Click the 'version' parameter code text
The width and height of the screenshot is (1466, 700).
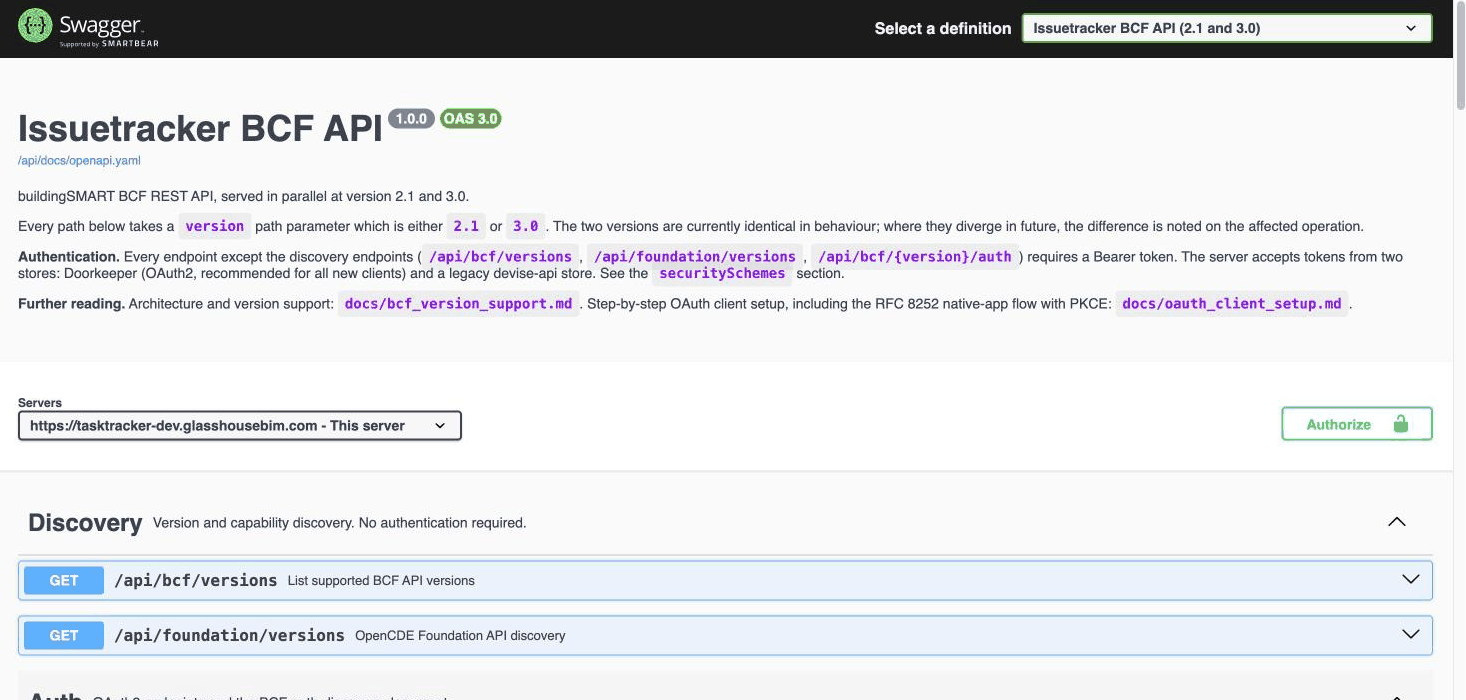(x=215, y=226)
